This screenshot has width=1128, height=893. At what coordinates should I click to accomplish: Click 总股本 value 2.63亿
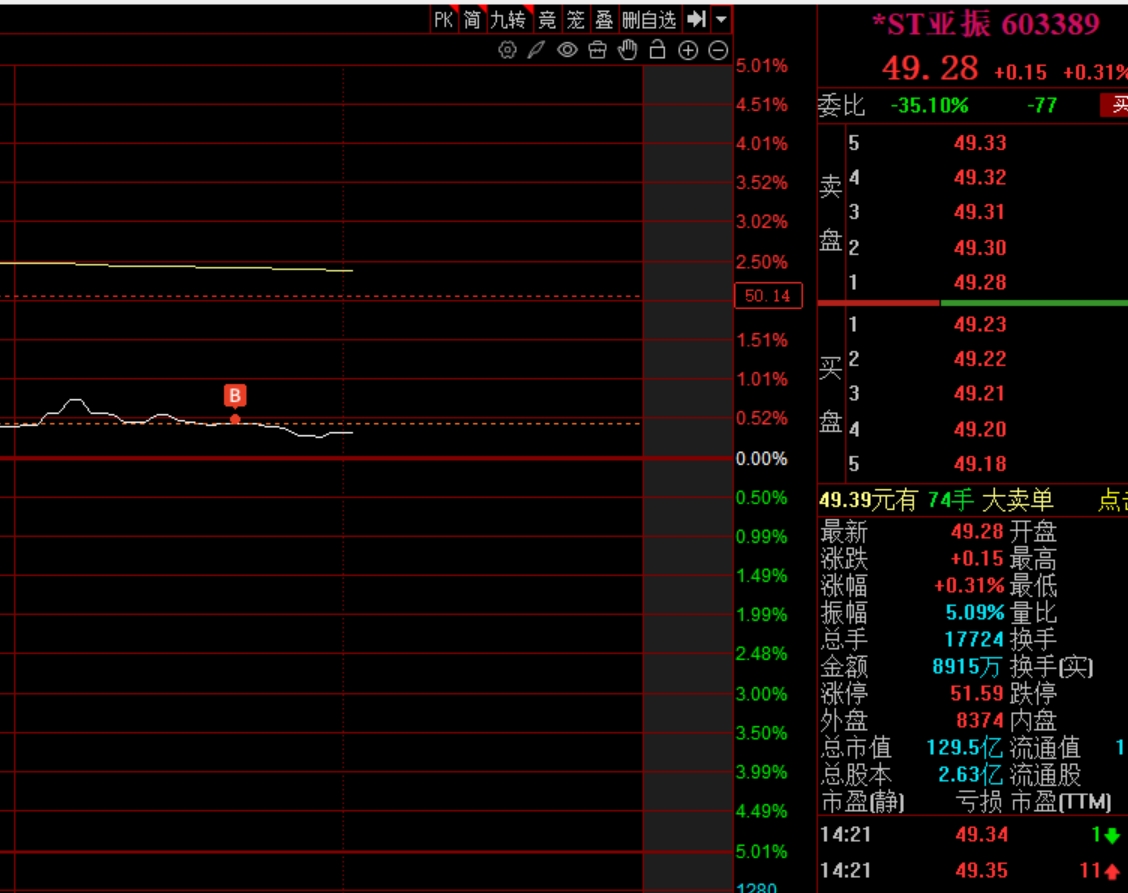[970, 774]
